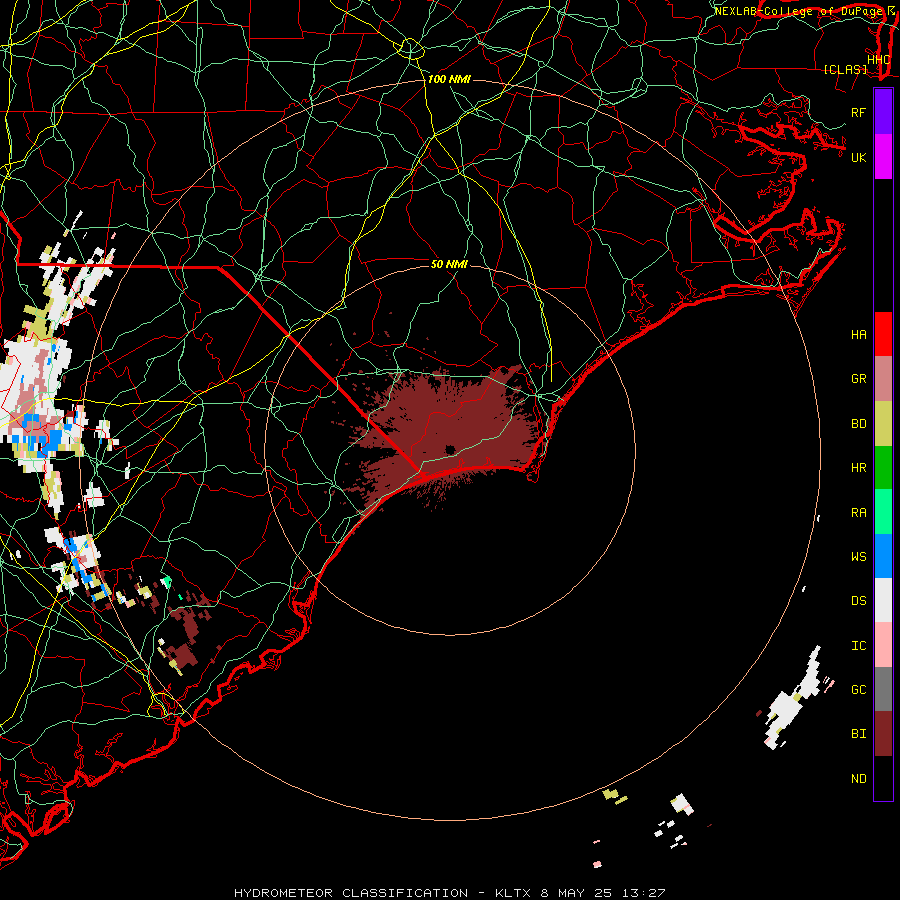Viewport: 900px width, 900px height.
Task: Click the black radar site dot in echo
Action: point(449,449)
